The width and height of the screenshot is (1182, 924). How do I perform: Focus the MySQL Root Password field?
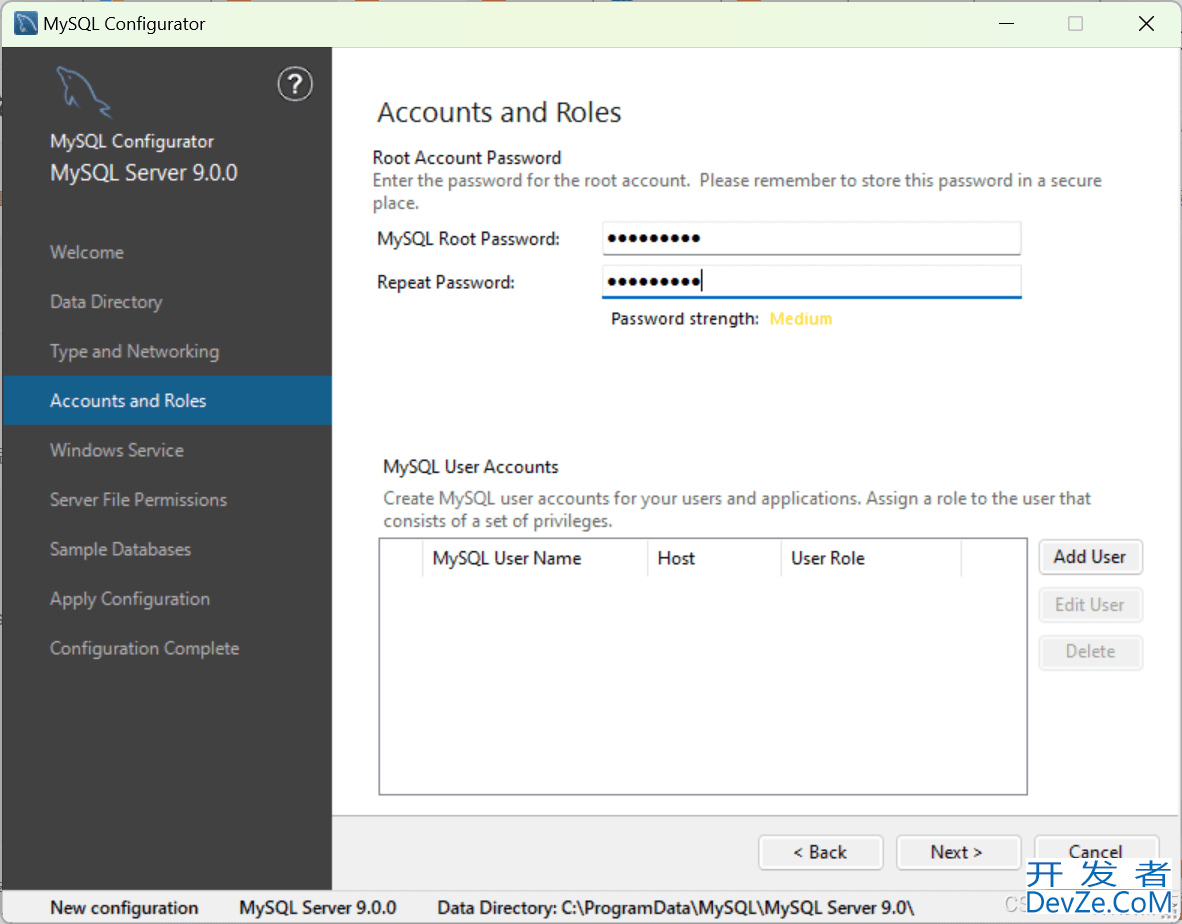[811, 238]
